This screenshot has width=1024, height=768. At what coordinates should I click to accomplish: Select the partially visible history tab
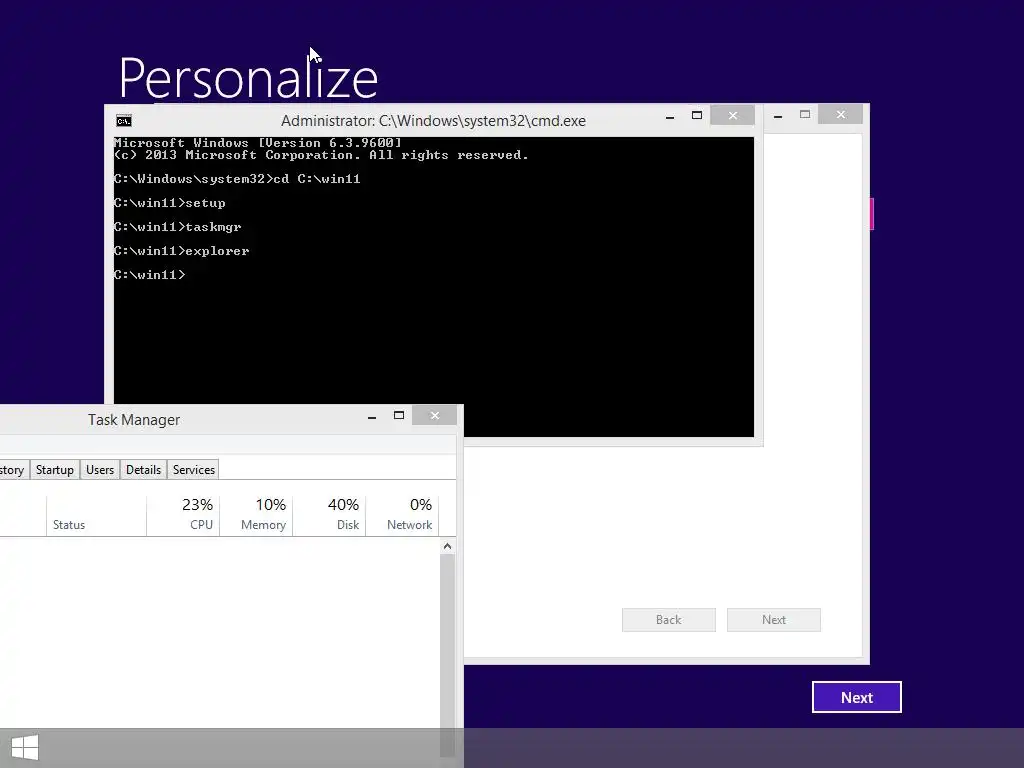(12, 470)
